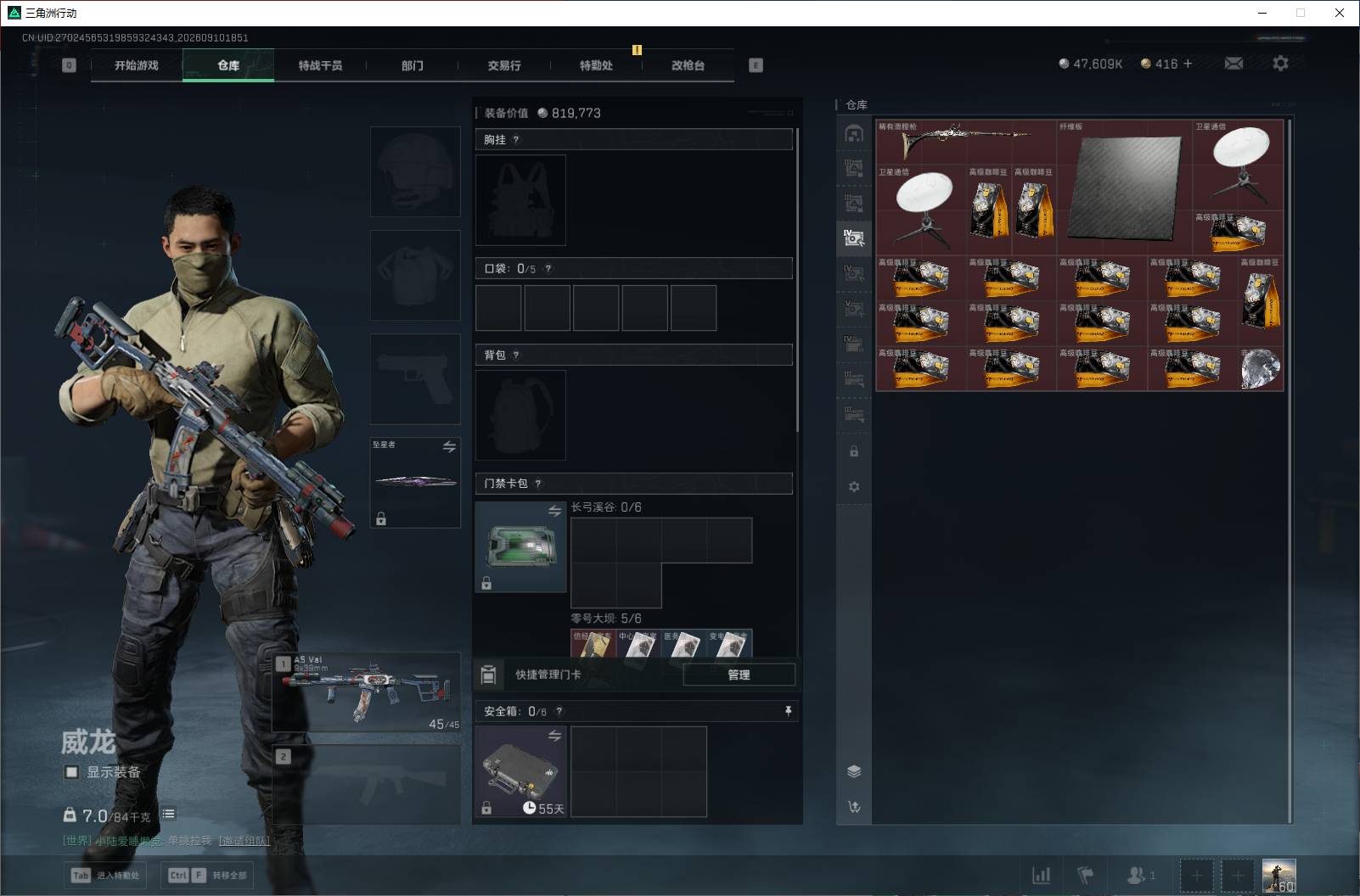The height and width of the screenshot is (896, 1360).
Task: Open the weight details list icon
Action: coord(168,814)
